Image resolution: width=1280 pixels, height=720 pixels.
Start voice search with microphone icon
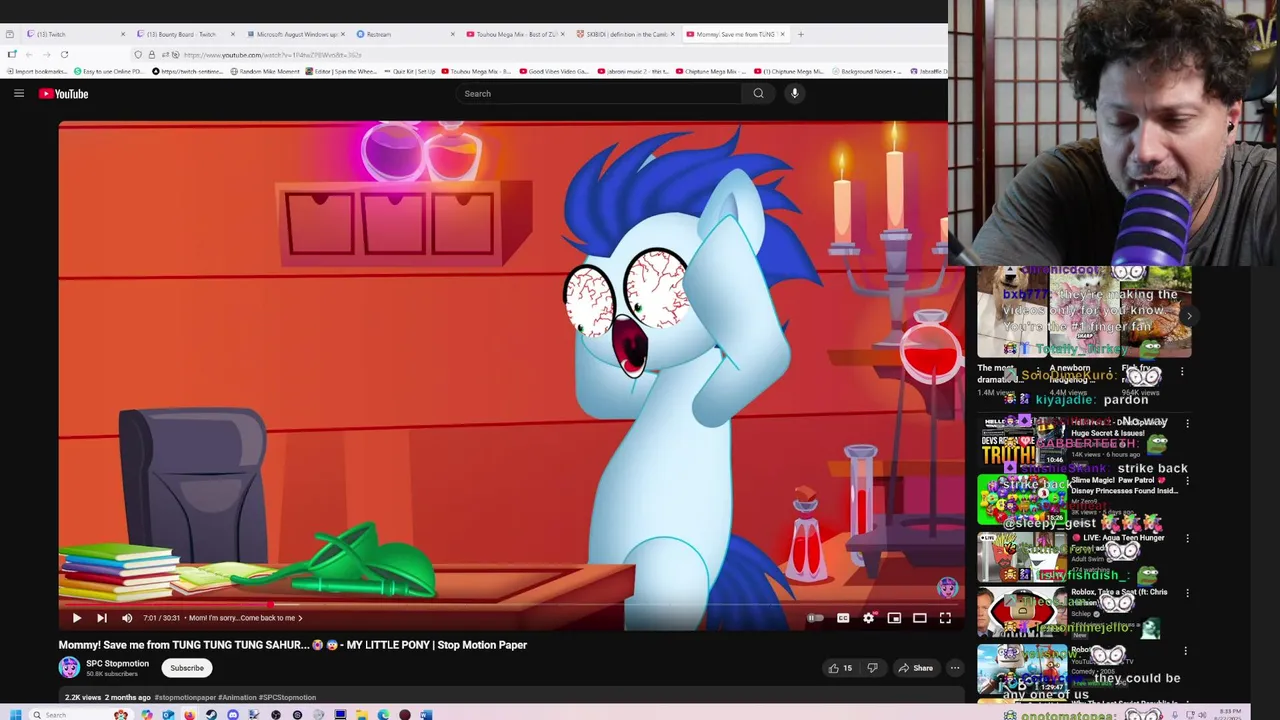(795, 93)
